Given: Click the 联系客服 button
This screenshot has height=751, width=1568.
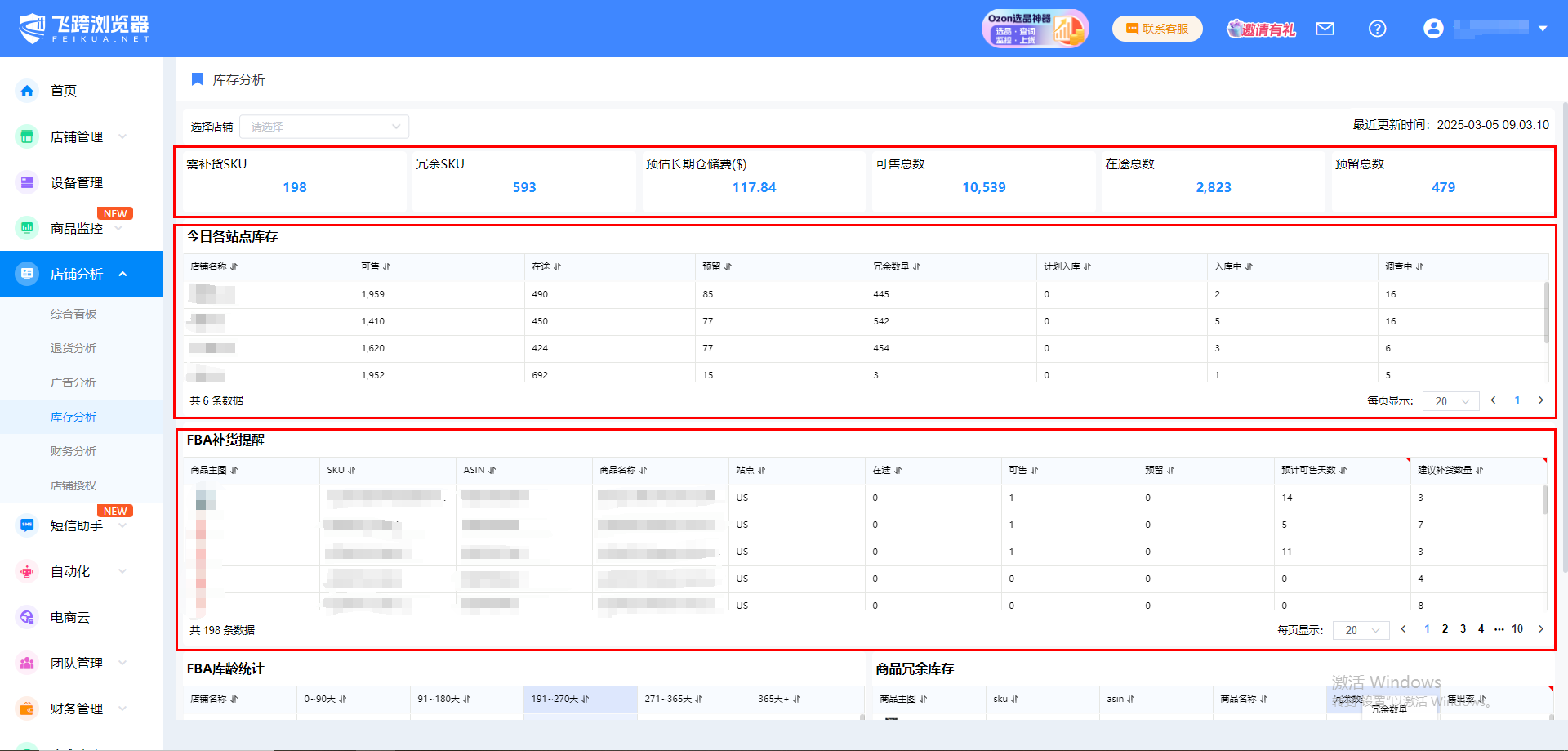Looking at the screenshot, I should tap(1157, 29).
